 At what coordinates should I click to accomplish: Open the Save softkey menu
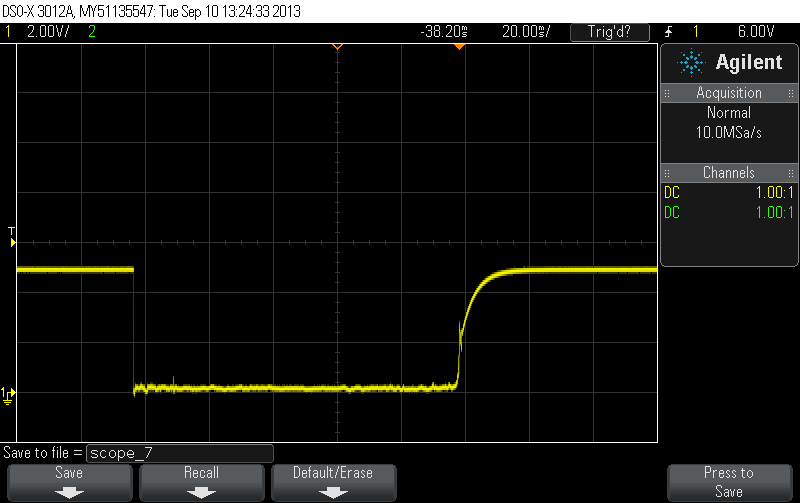point(69,483)
